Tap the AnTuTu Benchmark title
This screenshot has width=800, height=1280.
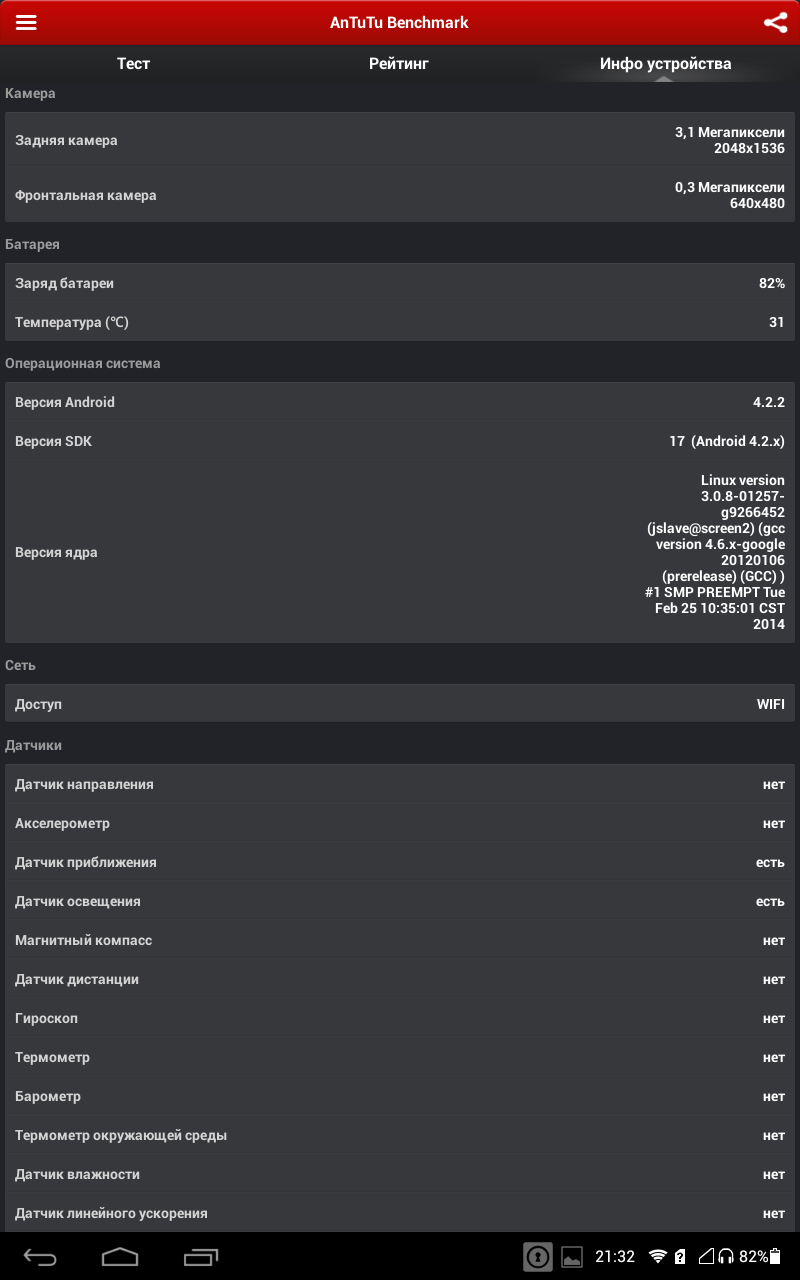point(399,22)
